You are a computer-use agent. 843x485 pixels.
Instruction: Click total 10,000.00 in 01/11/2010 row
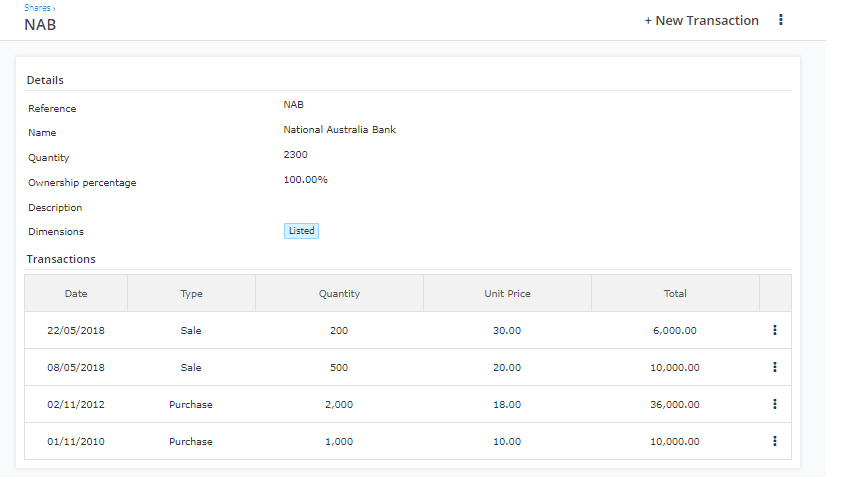pyautogui.click(x=675, y=442)
